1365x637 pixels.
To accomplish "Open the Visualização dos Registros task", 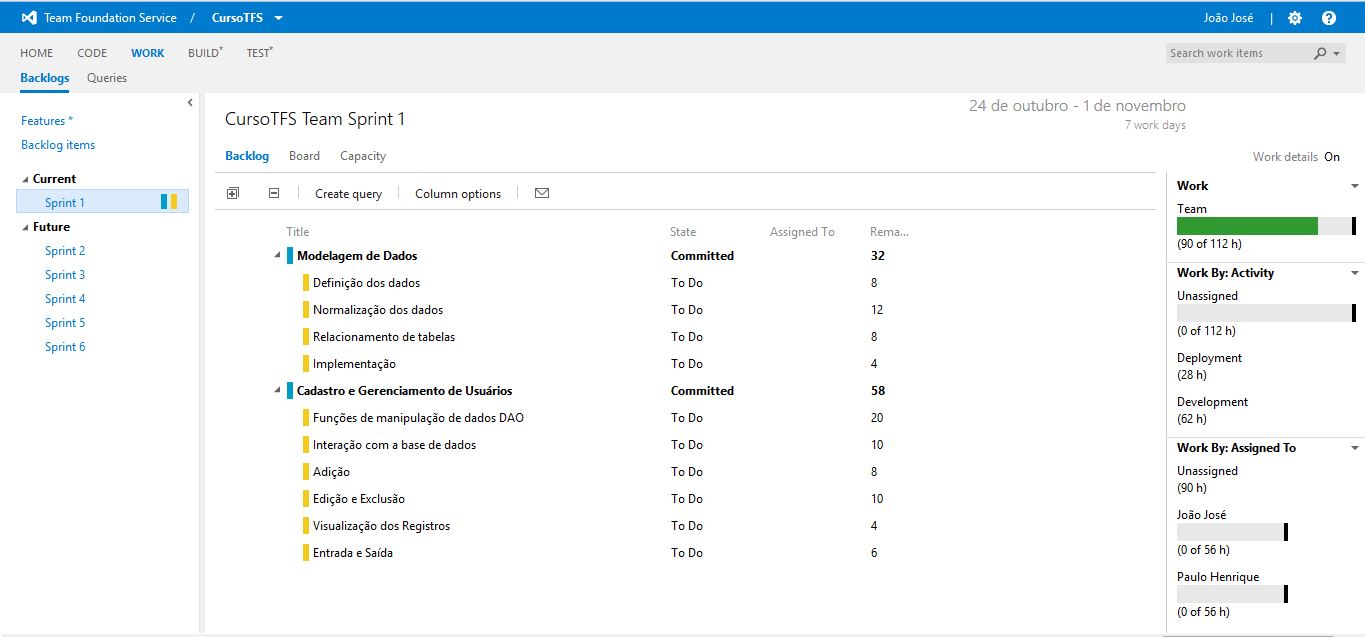I will pos(382,526).
